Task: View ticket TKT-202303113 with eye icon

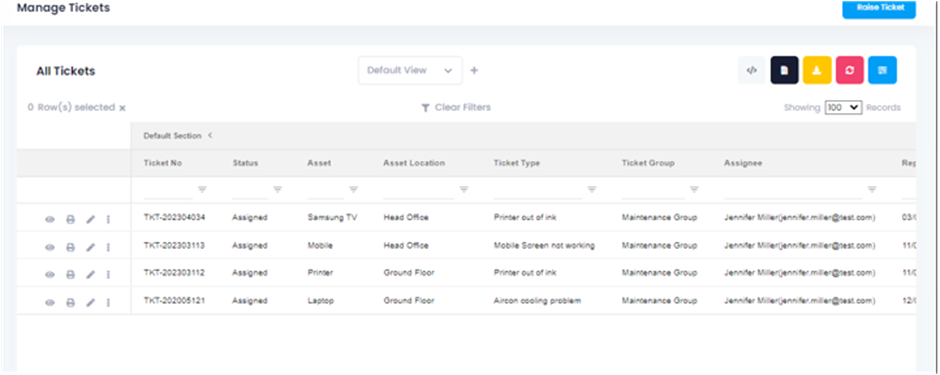Action: click(x=50, y=247)
